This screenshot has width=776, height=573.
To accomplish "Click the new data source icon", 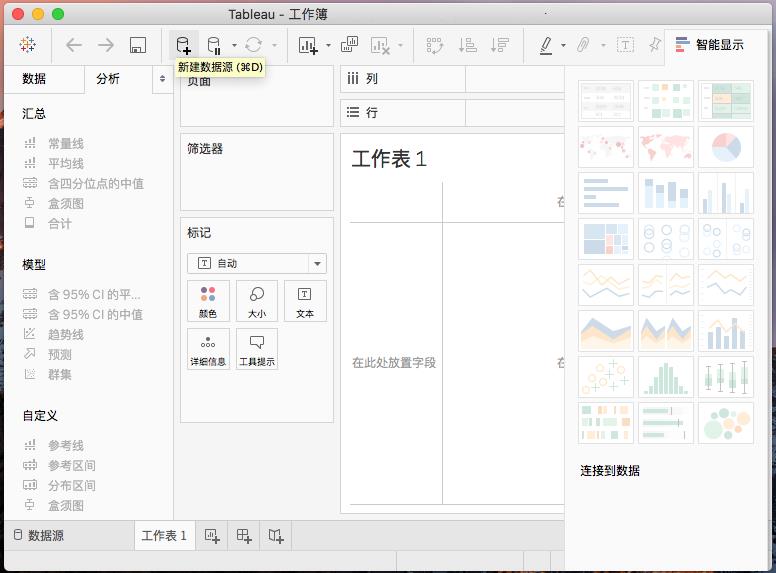I will tap(184, 45).
